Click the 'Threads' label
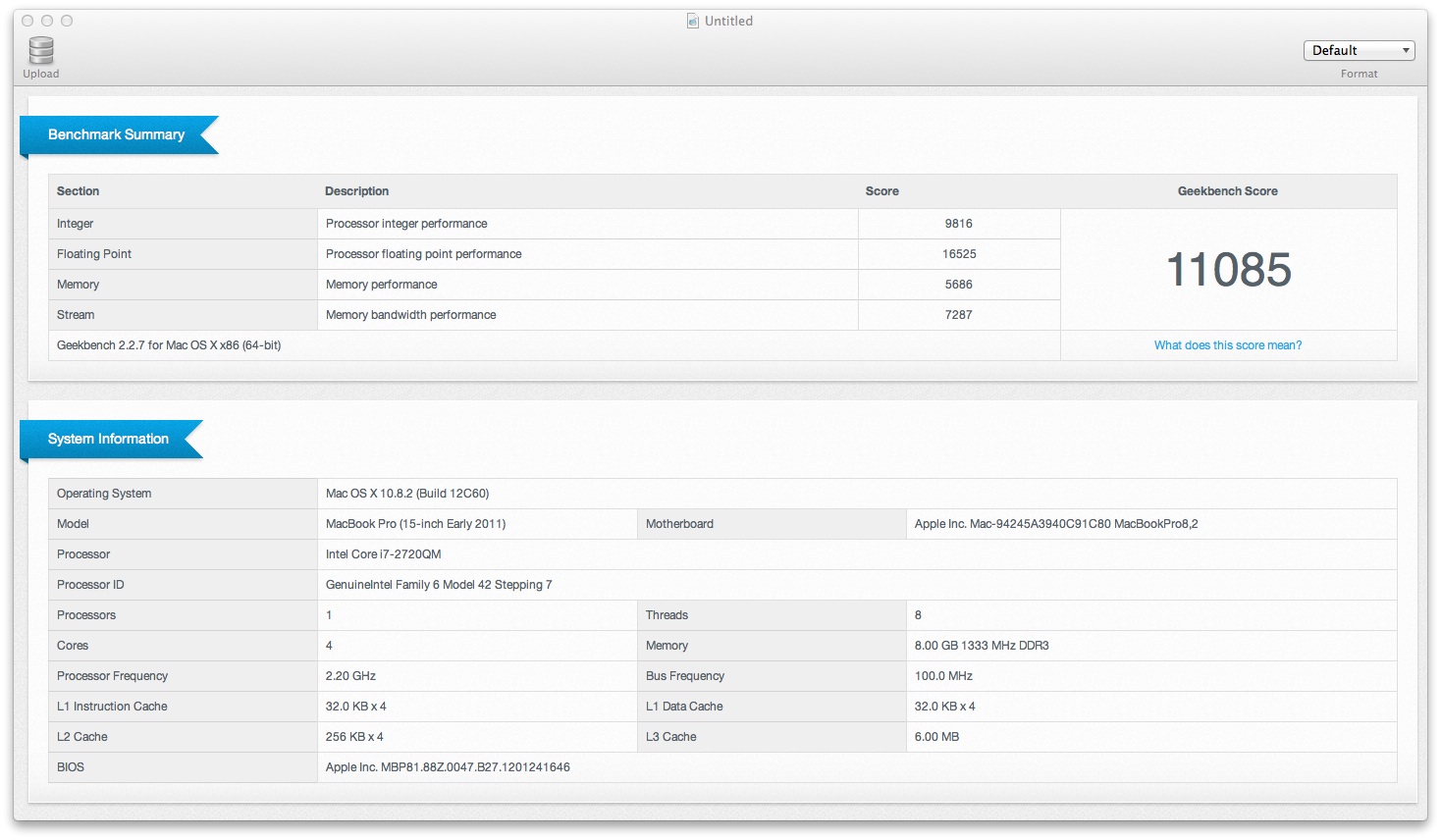The image size is (1441, 840). pos(667,615)
